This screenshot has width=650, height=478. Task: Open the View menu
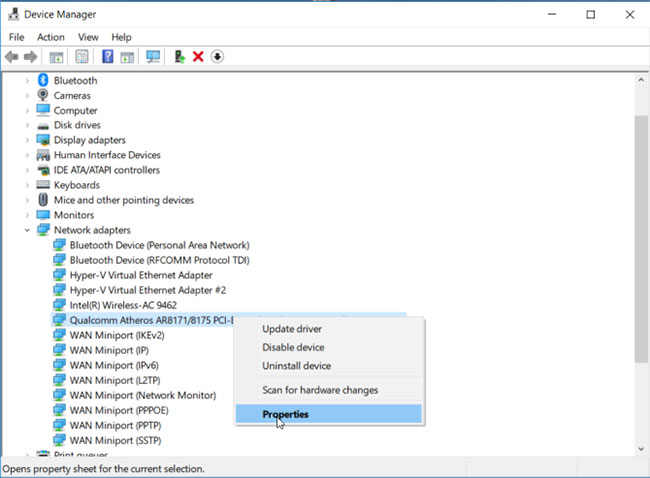(x=88, y=37)
